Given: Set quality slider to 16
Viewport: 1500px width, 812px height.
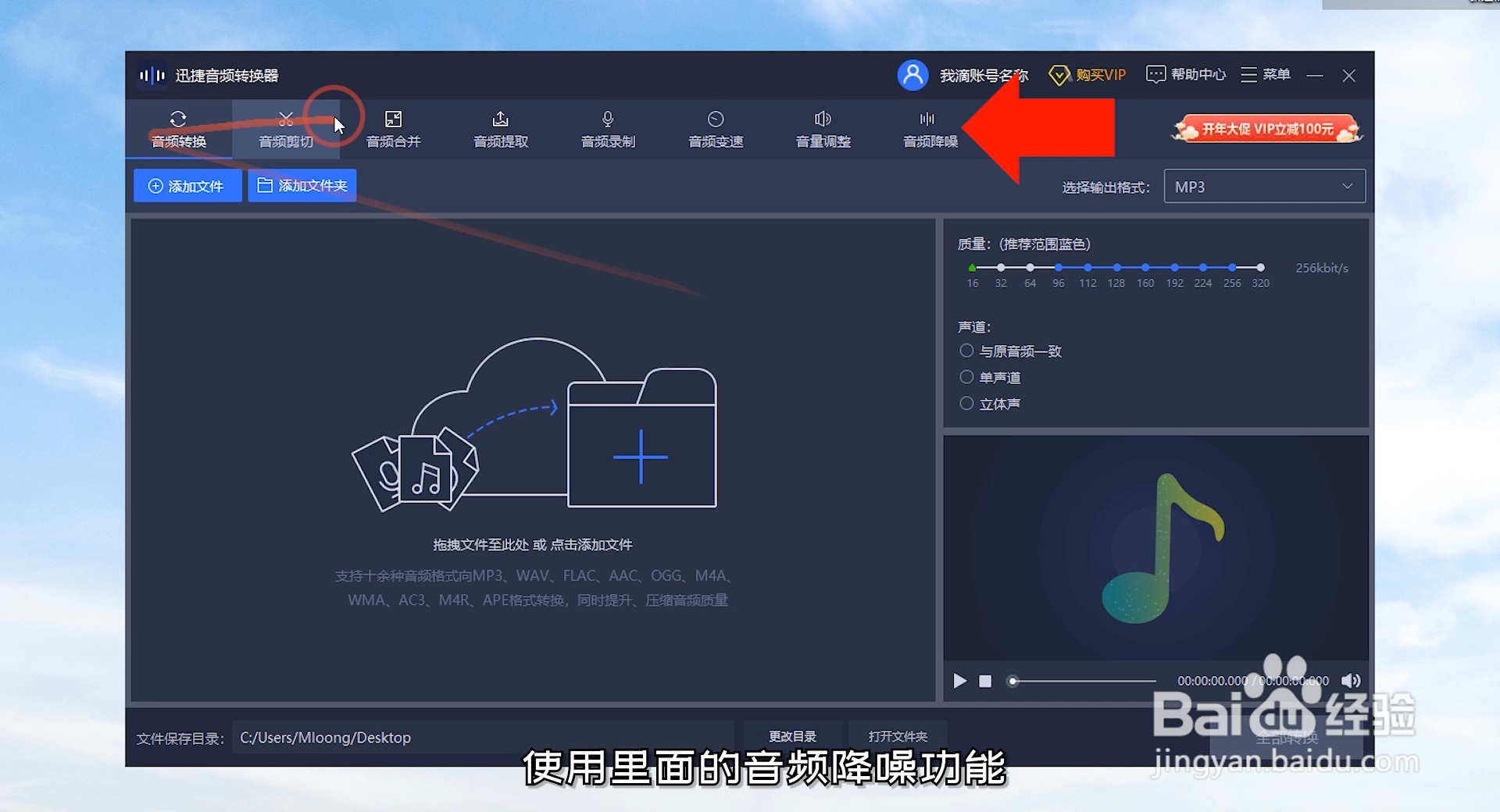Looking at the screenshot, I should click(972, 268).
